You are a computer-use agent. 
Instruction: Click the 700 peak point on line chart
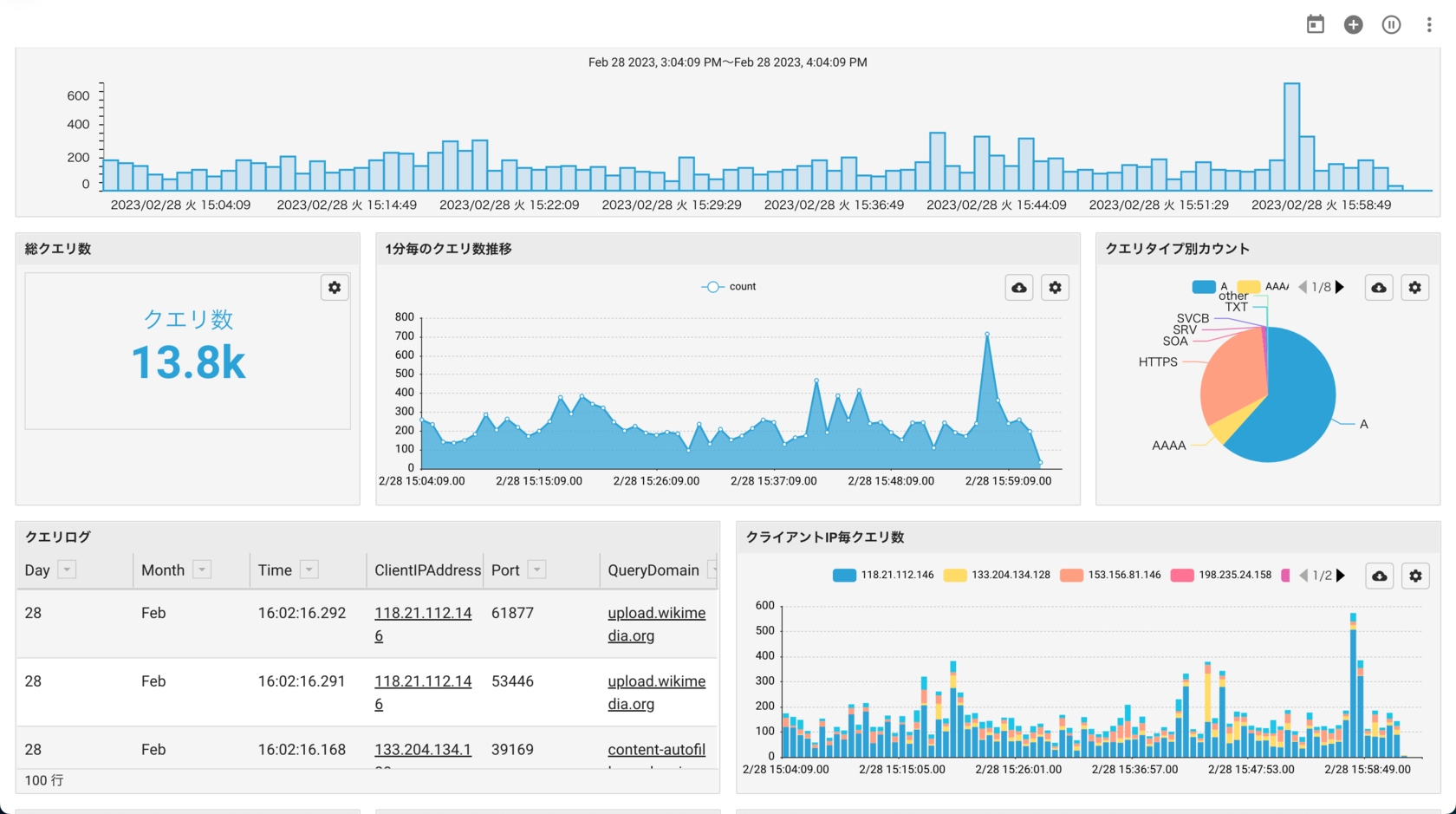[987, 335]
